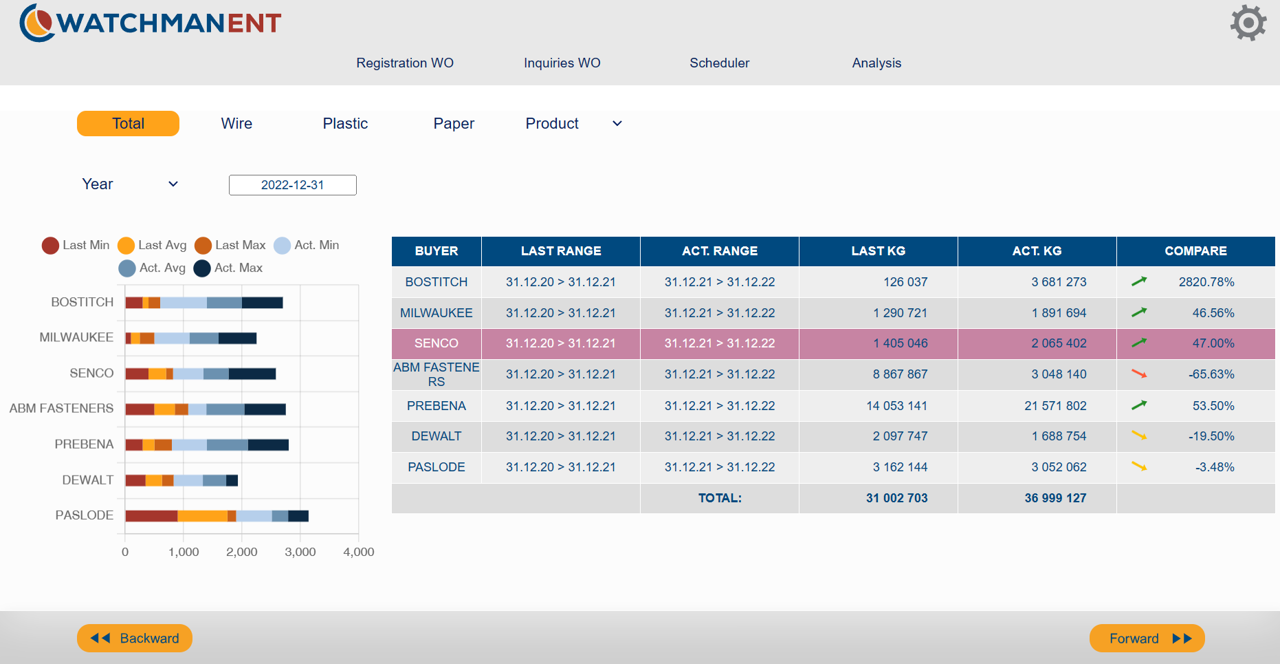Click the DEWALT stacked bar in chart
This screenshot has width=1280, height=664.
click(x=181, y=480)
